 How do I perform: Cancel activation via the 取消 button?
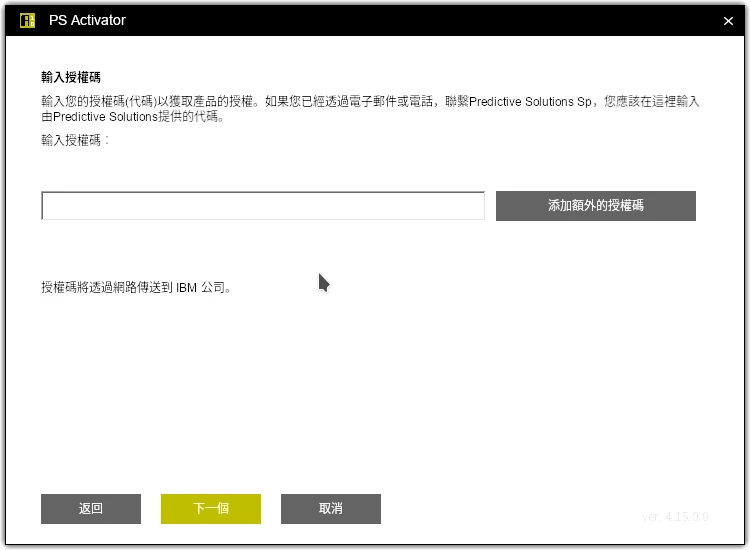(331, 509)
